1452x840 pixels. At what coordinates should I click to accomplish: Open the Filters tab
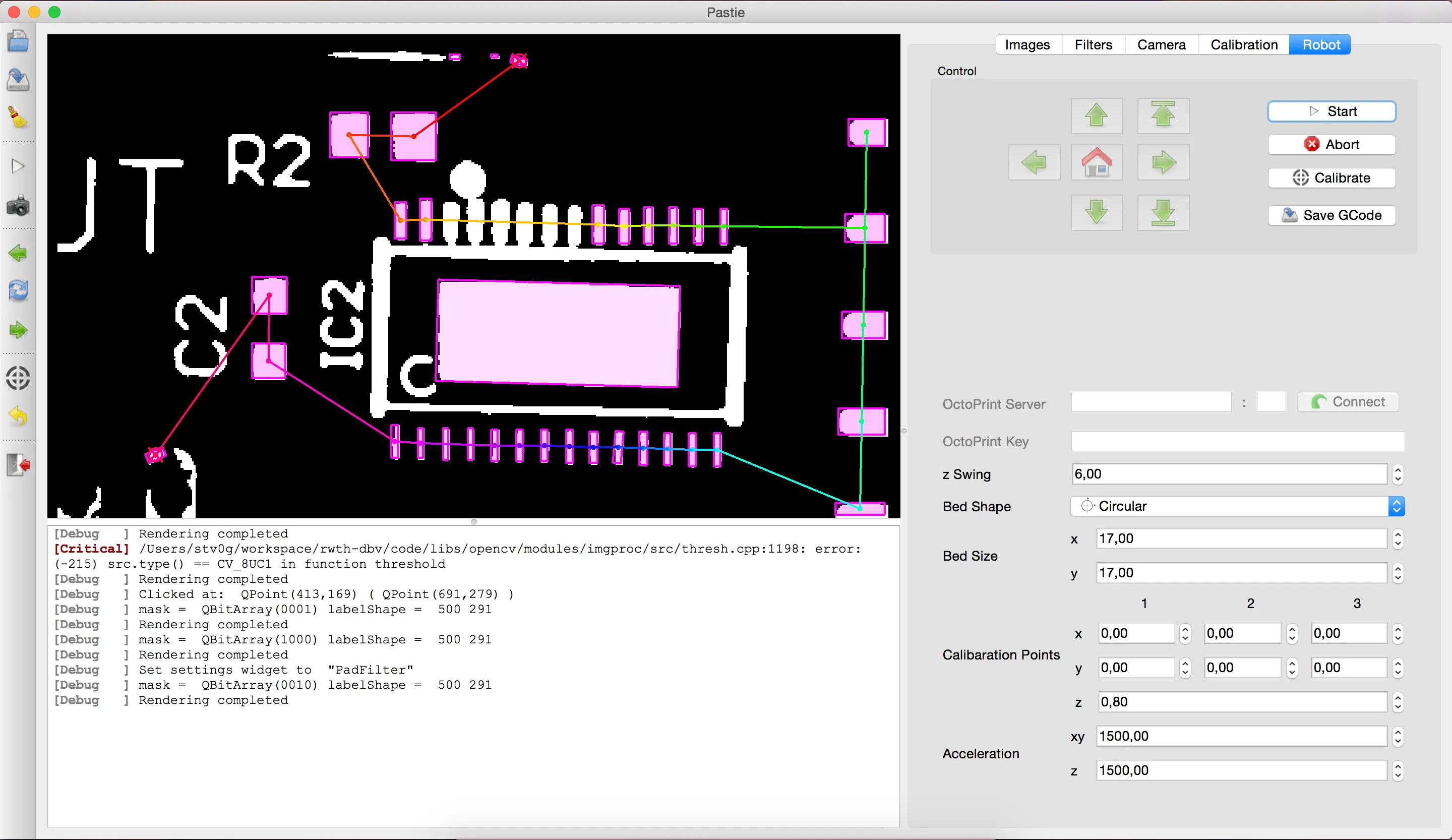point(1093,45)
